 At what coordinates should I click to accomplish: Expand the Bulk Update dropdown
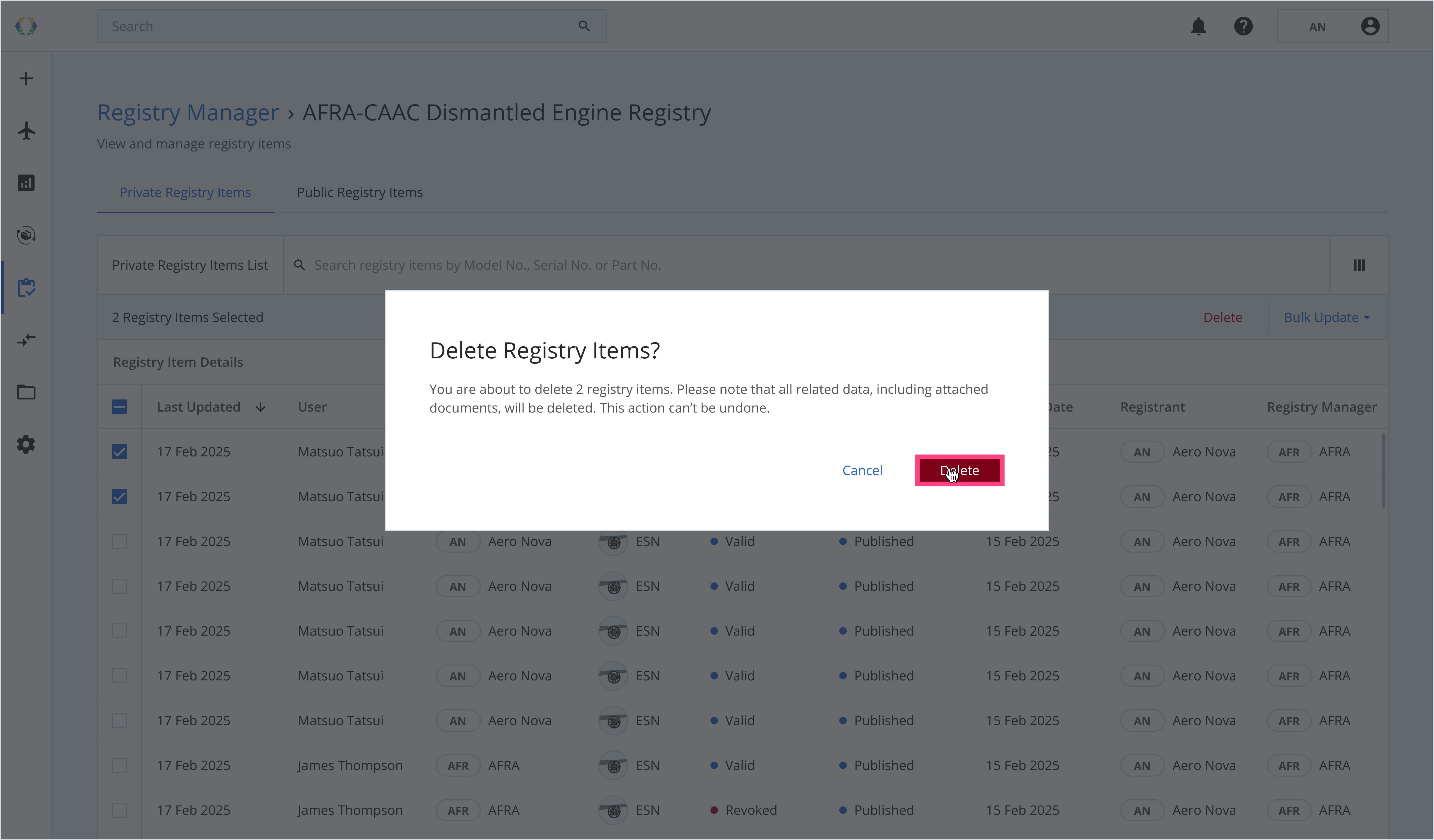click(1326, 317)
